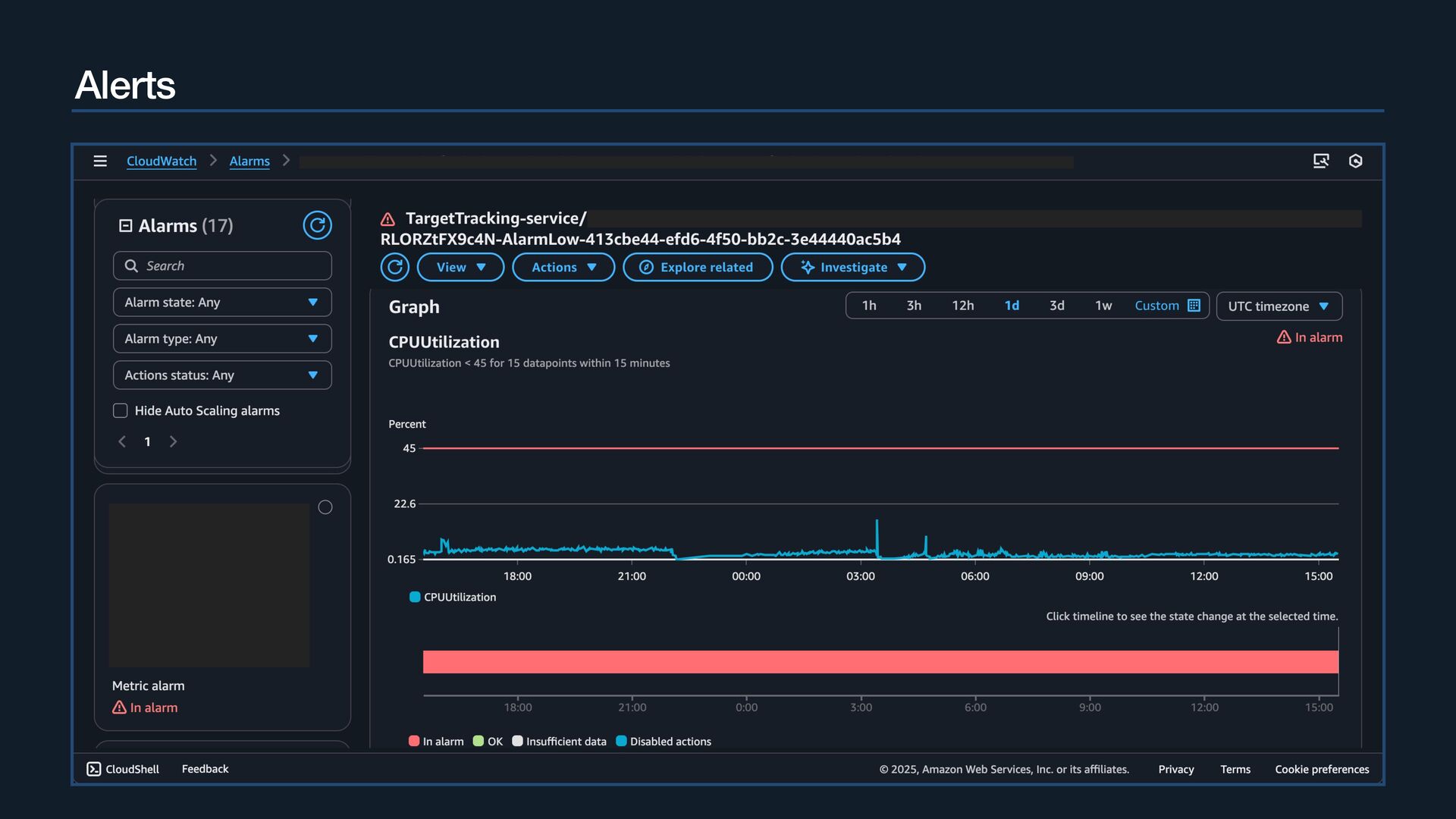Select the 12h time range
The width and height of the screenshot is (1456, 819).
click(x=963, y=306)
